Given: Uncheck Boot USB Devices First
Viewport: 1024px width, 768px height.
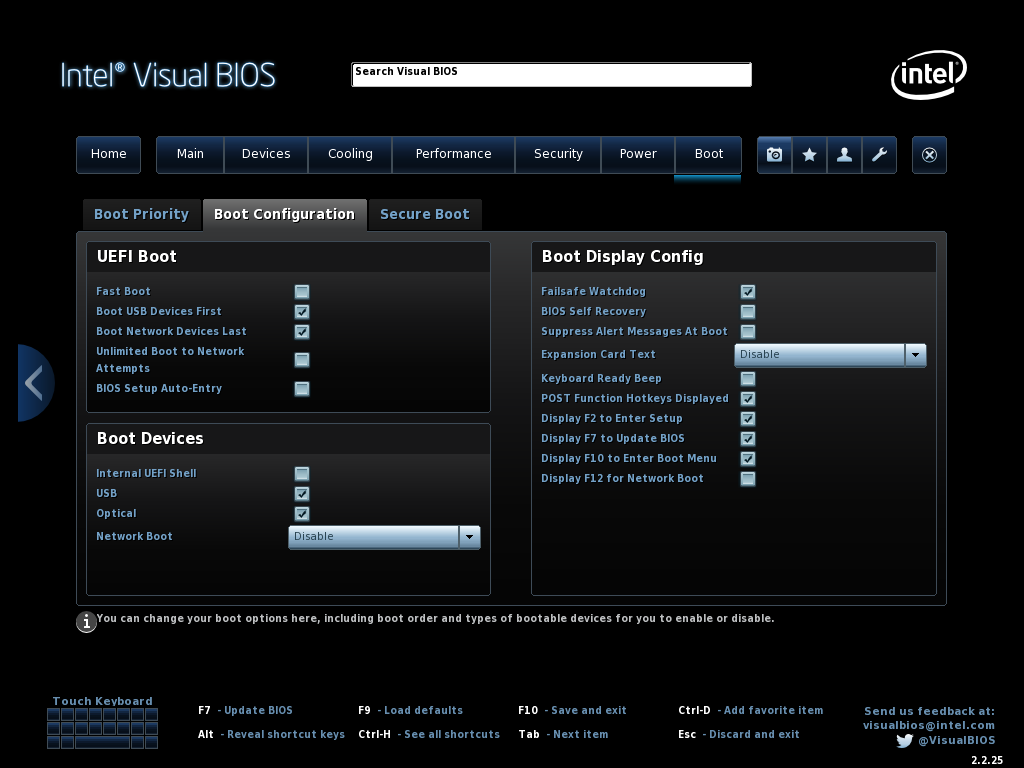Looking at the screenshot, I should pyautogui.click(x=302, y=312).
